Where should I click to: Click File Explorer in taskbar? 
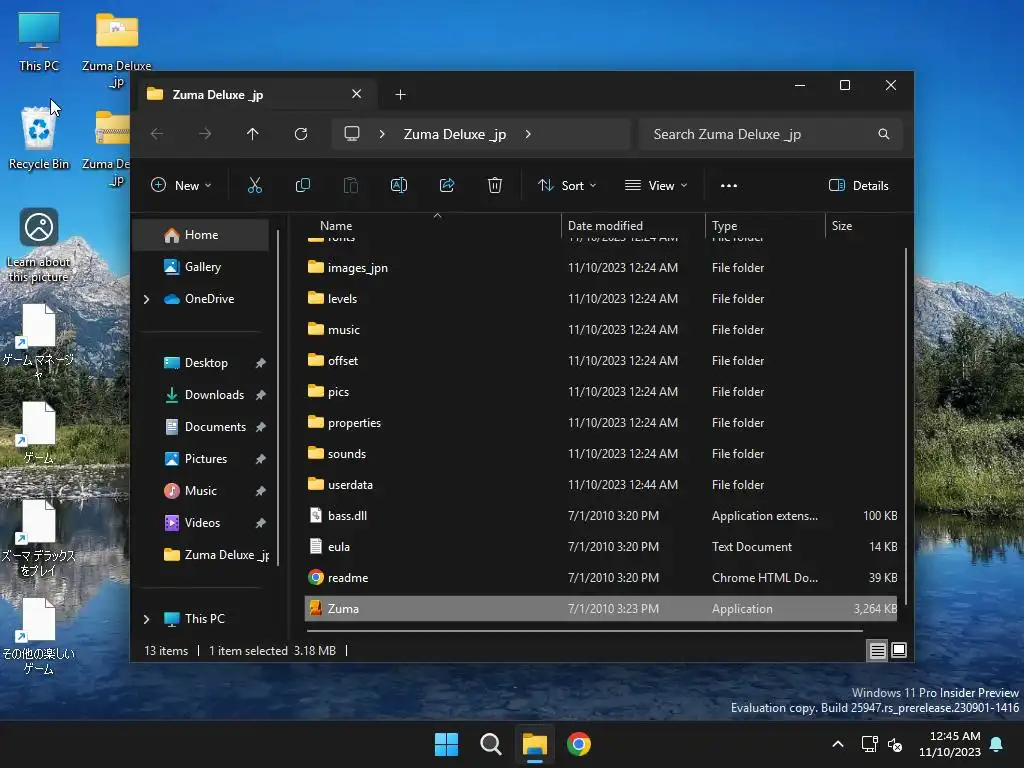click(535, 744)
